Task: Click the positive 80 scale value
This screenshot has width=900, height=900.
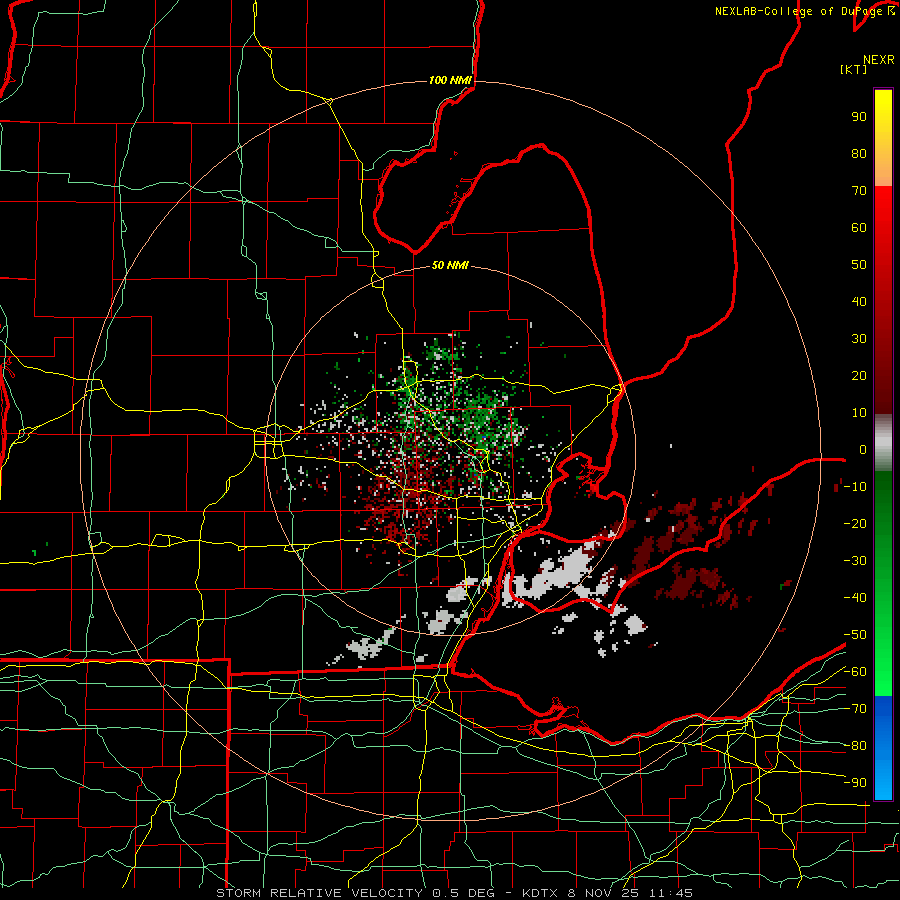Action: [x=859, y=153]
